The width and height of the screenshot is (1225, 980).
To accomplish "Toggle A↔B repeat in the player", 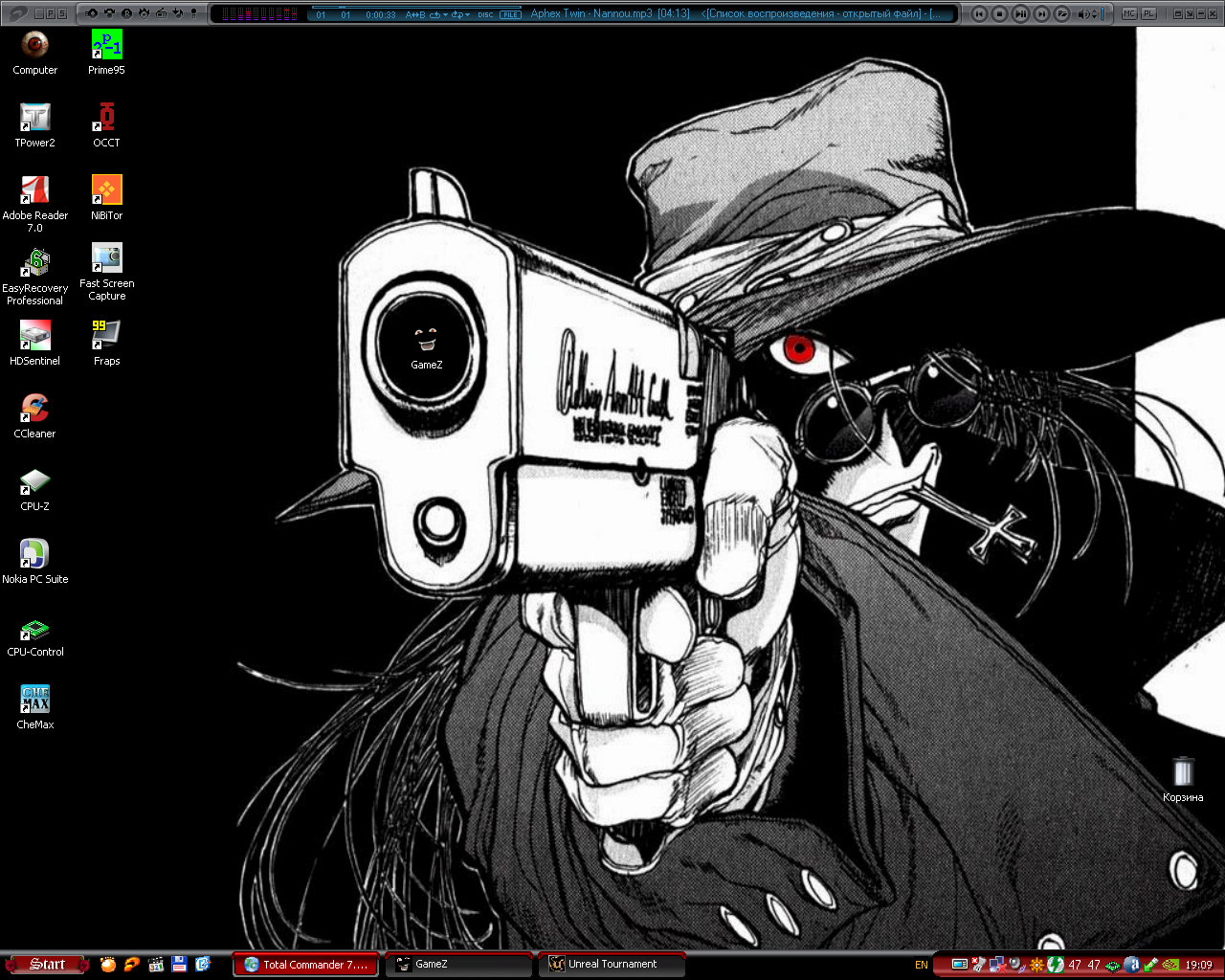I will point(415,14).
